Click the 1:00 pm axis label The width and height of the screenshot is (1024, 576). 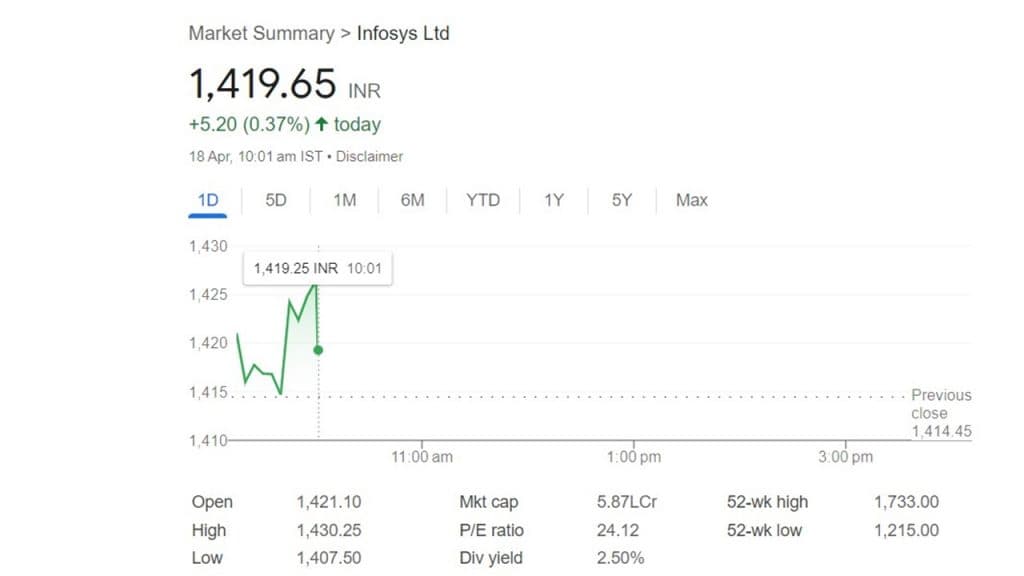pyautogui.click(x=633, y=457)
